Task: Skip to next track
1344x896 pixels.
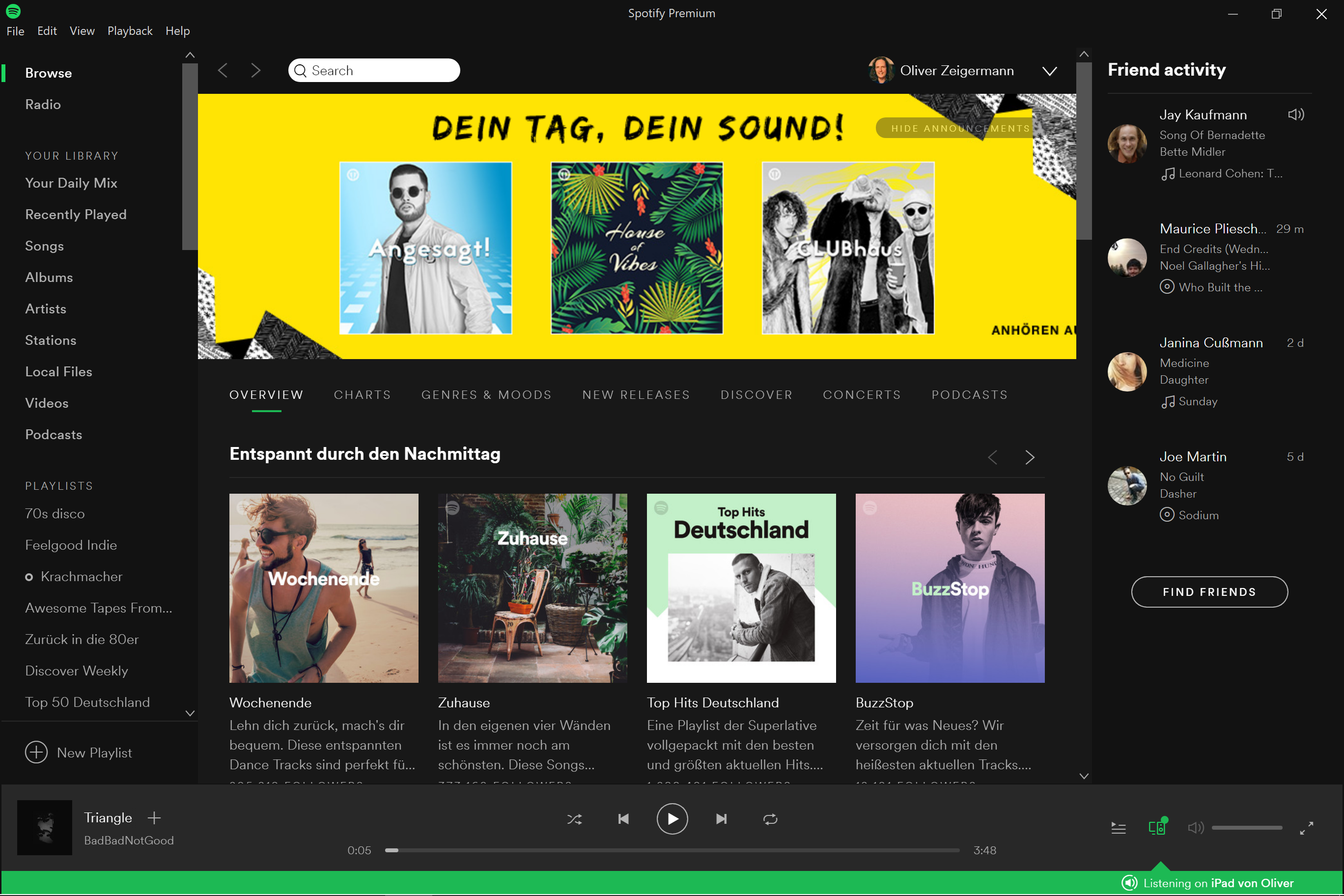Action: pyautogui.click(x=721, y=819)
